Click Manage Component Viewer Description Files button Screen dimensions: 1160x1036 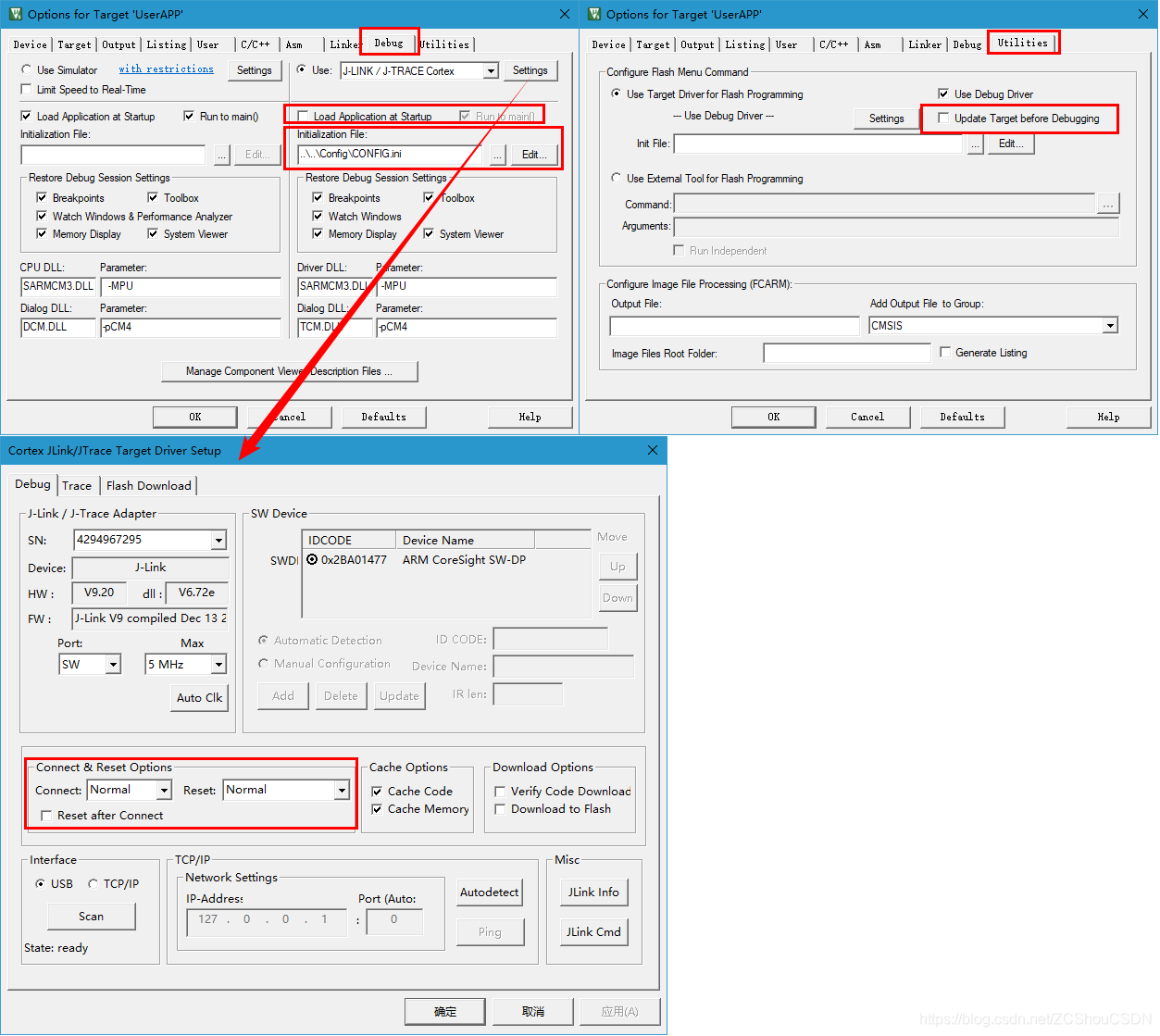(x=289, y=371)
